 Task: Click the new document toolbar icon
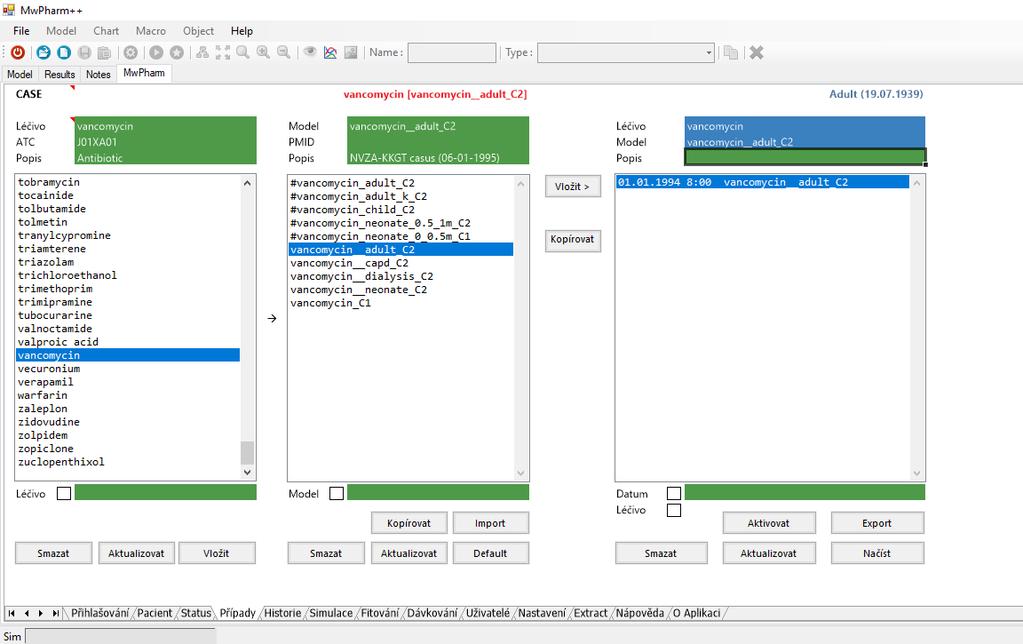pyautogui.click(x=64, y=52)
